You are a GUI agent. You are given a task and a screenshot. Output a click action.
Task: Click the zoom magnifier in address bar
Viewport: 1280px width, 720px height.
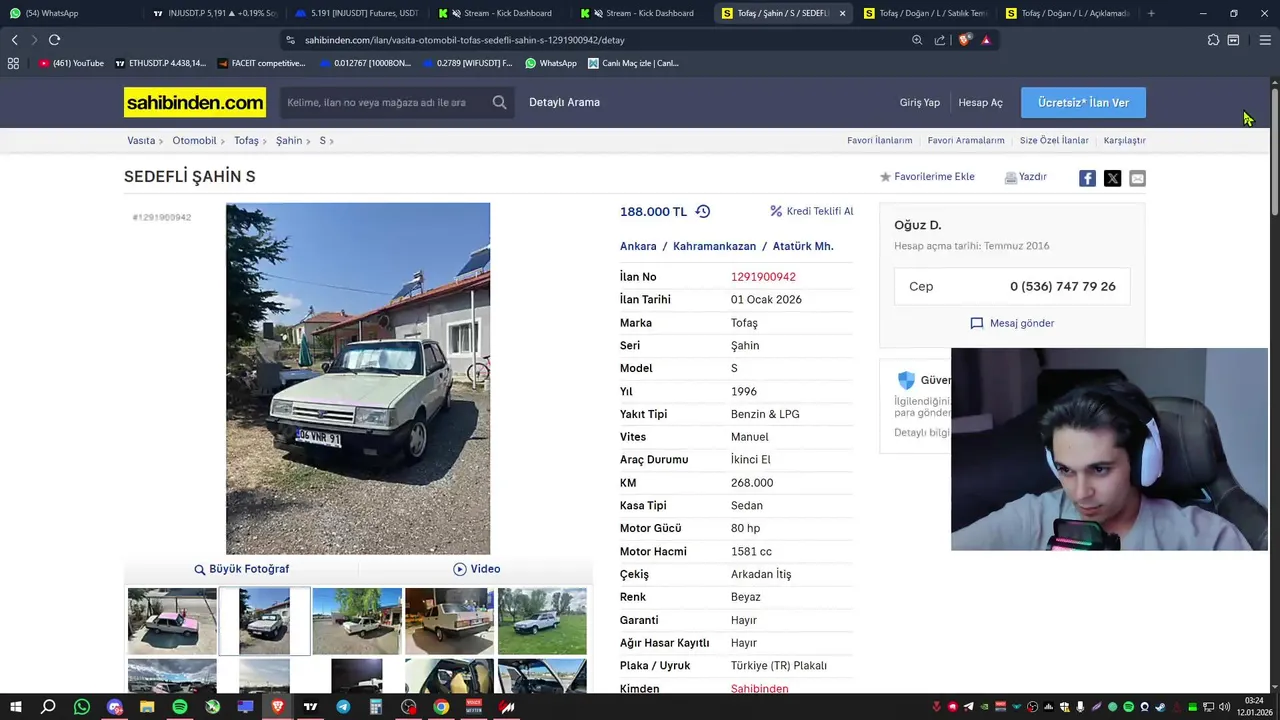917,40
